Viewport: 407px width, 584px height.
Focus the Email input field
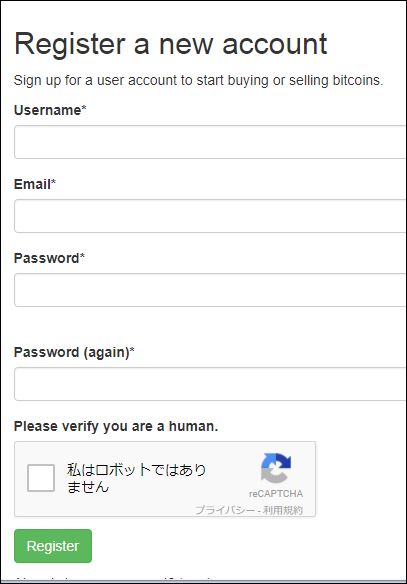click(x=210, y=216)
